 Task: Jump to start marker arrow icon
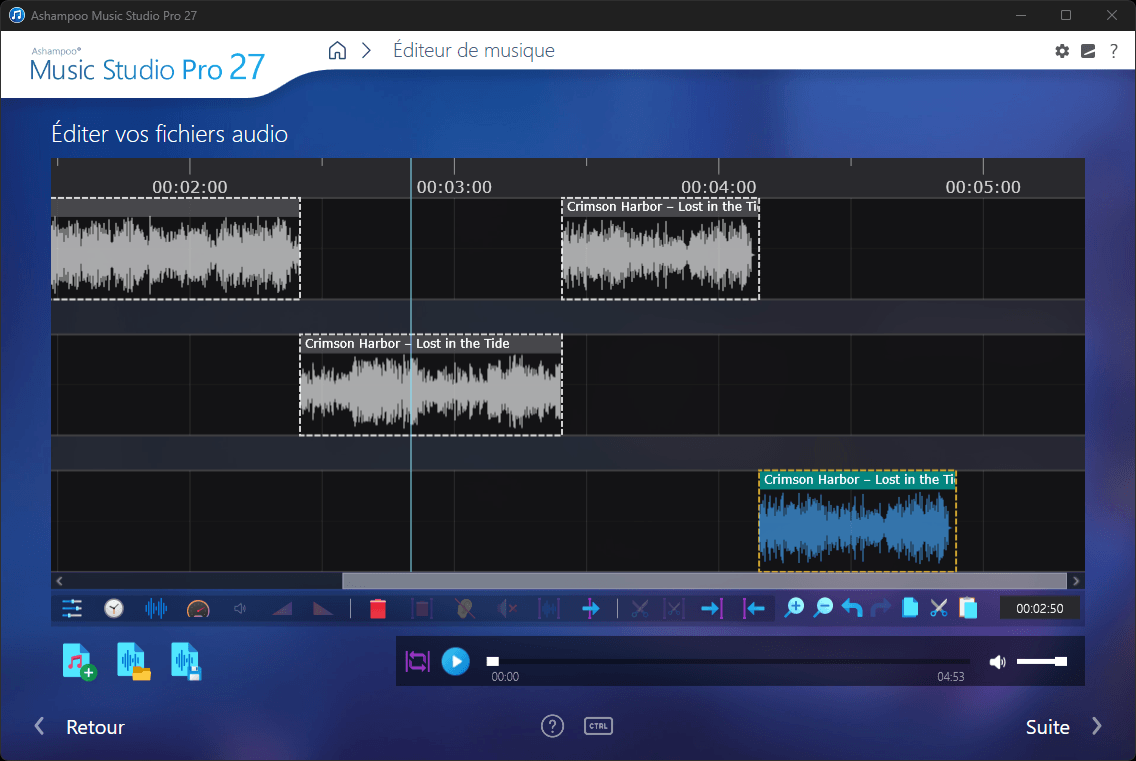(753, 608)
